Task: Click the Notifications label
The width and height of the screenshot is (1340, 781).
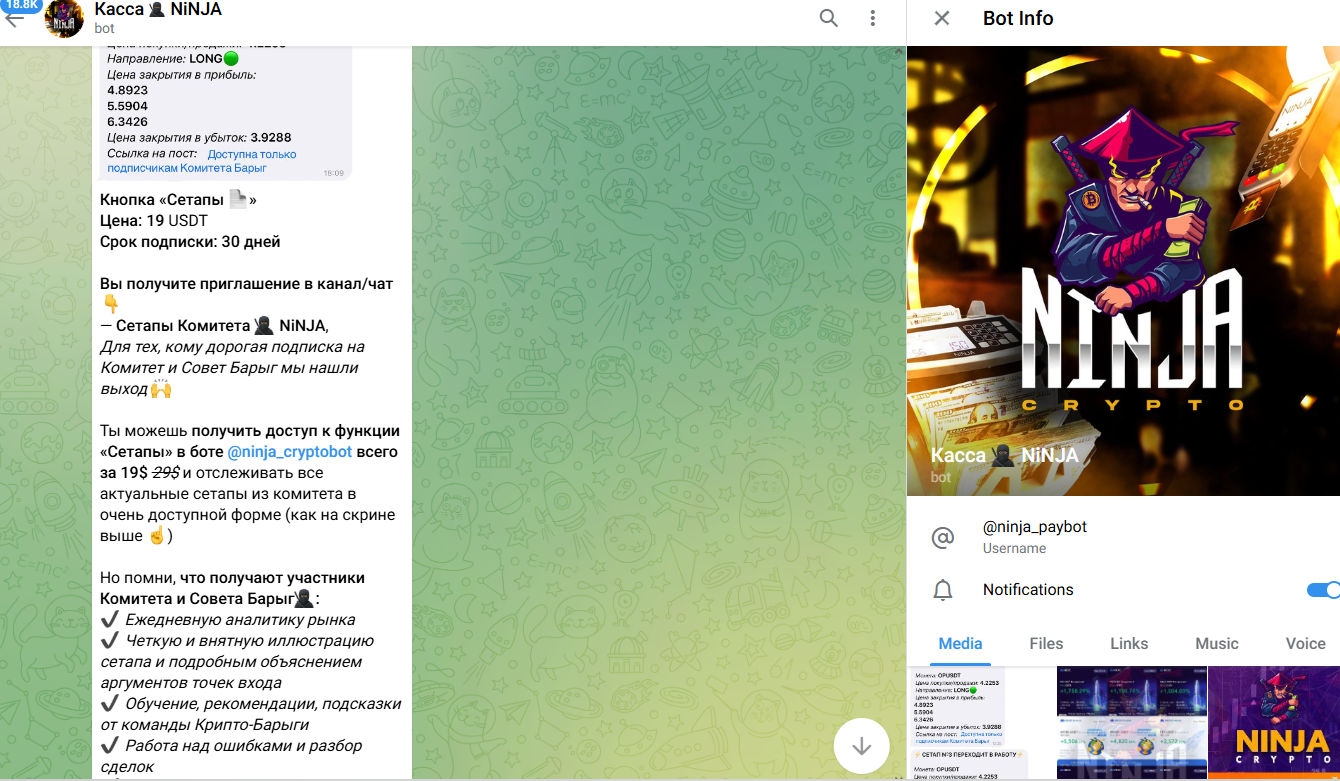Action: [x=1028, y=590]
